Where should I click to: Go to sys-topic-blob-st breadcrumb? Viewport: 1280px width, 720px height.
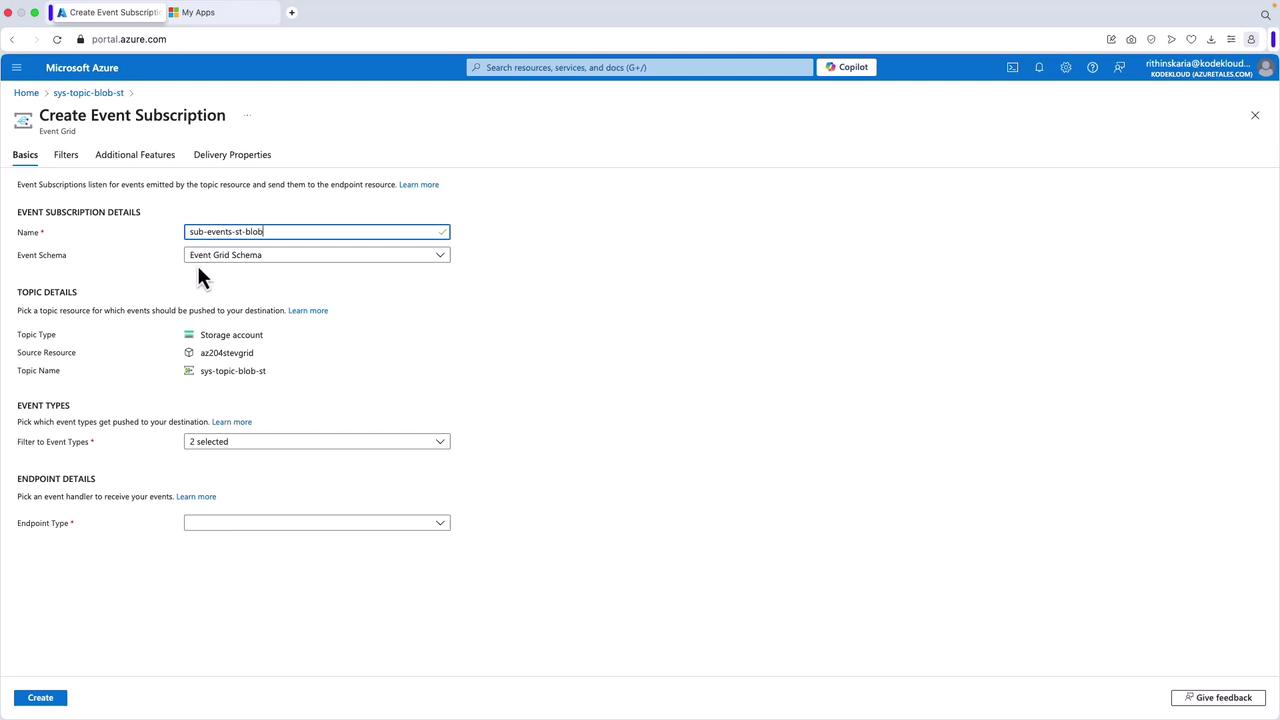click(88, 93)
